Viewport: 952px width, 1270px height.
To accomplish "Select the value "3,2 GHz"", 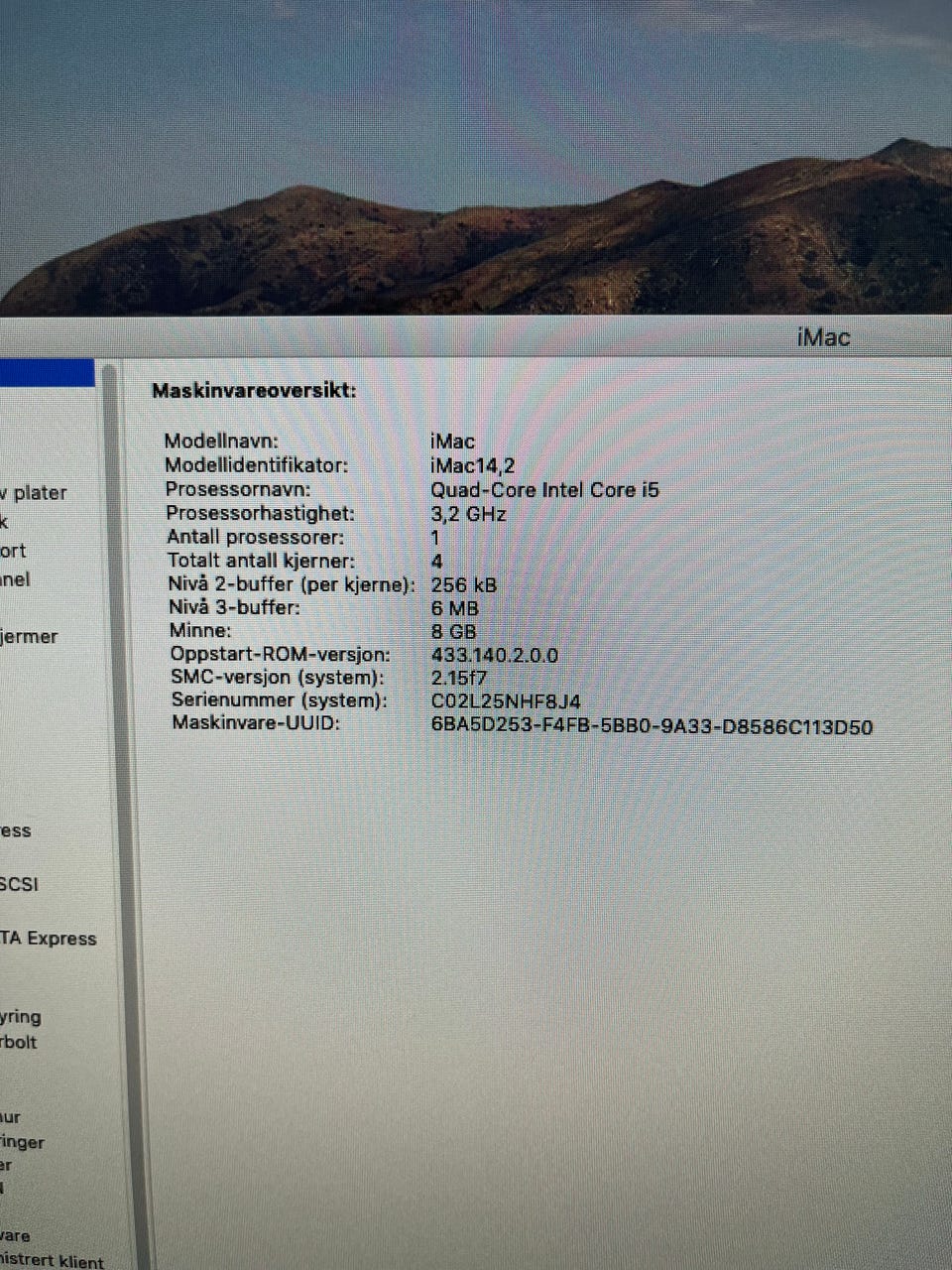I will click(468, 514).
